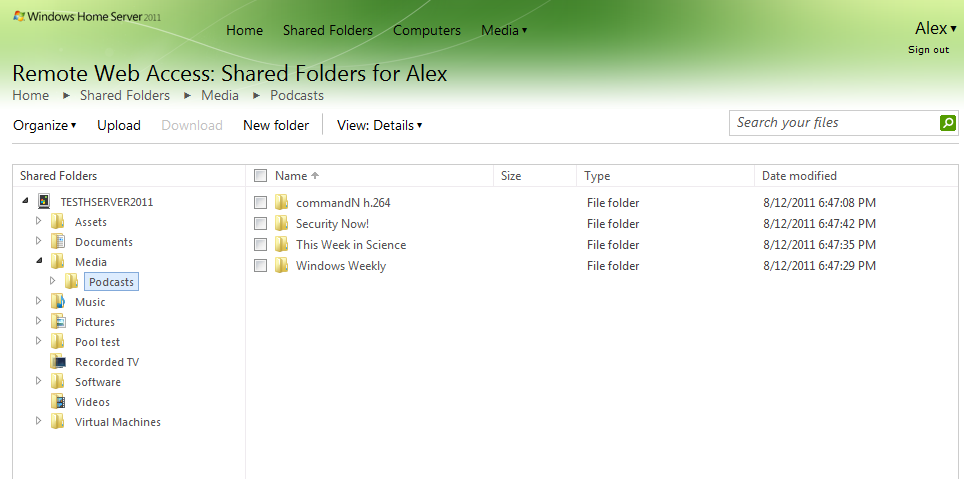Go to Media in the breadcrumb
Image resolution: width=964 pixels, height=479 pixels.
click(220, 95)
